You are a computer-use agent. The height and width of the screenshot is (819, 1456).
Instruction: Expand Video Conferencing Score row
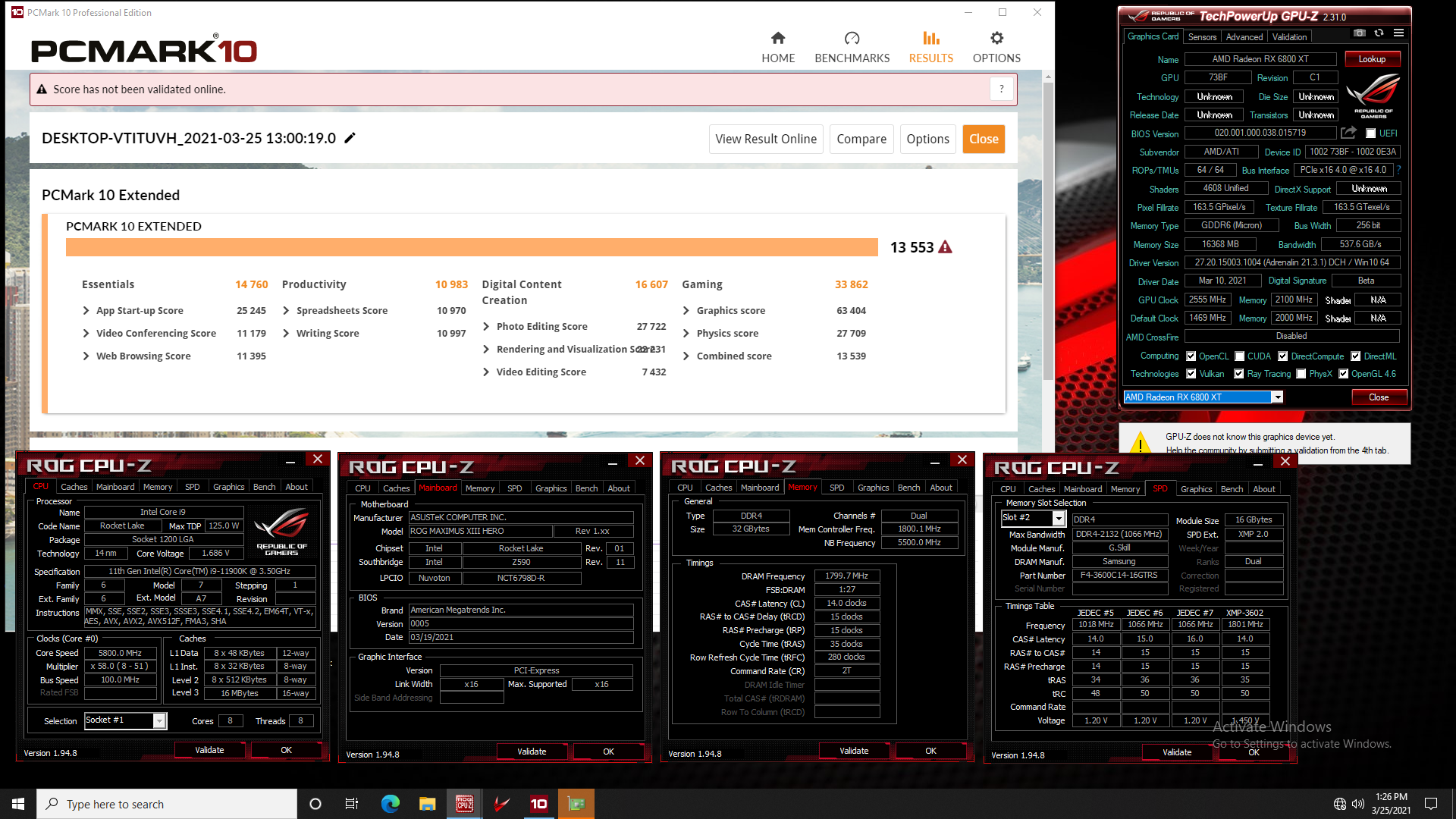(x=86, y=333)
